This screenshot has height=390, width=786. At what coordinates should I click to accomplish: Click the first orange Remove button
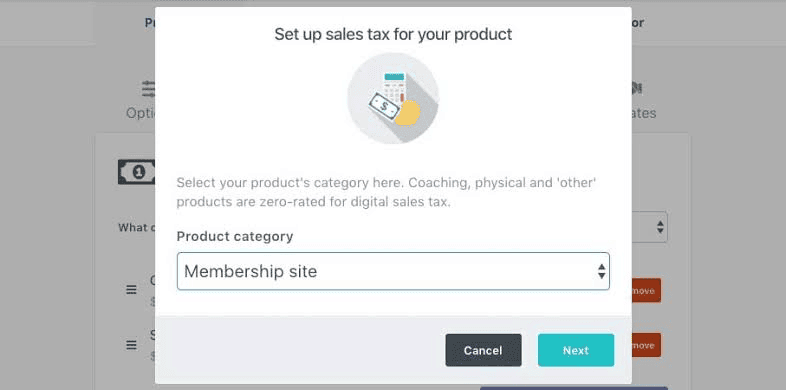[x=646, y=291]
